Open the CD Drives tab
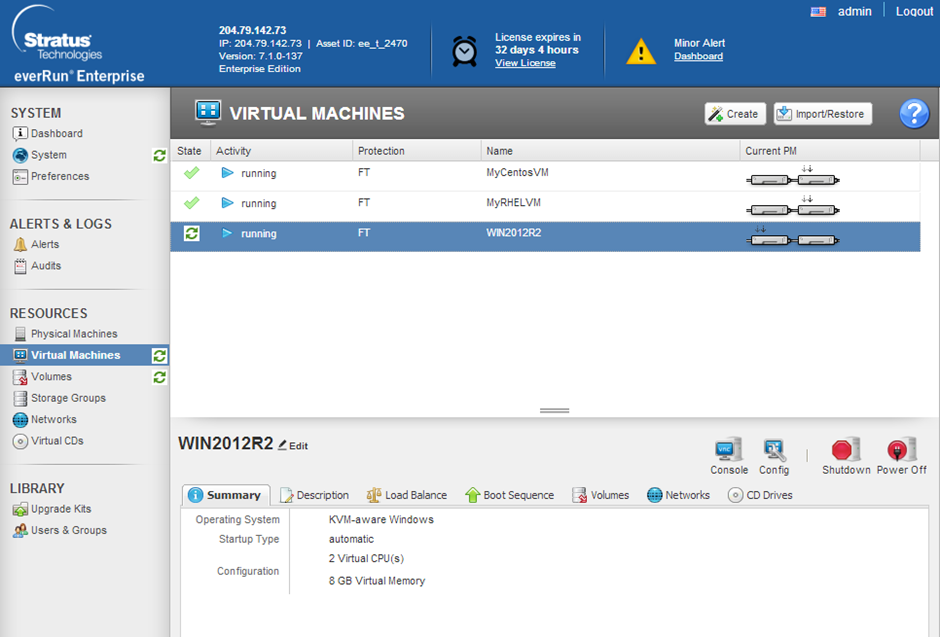940x637 pixels. pos(760,495)
